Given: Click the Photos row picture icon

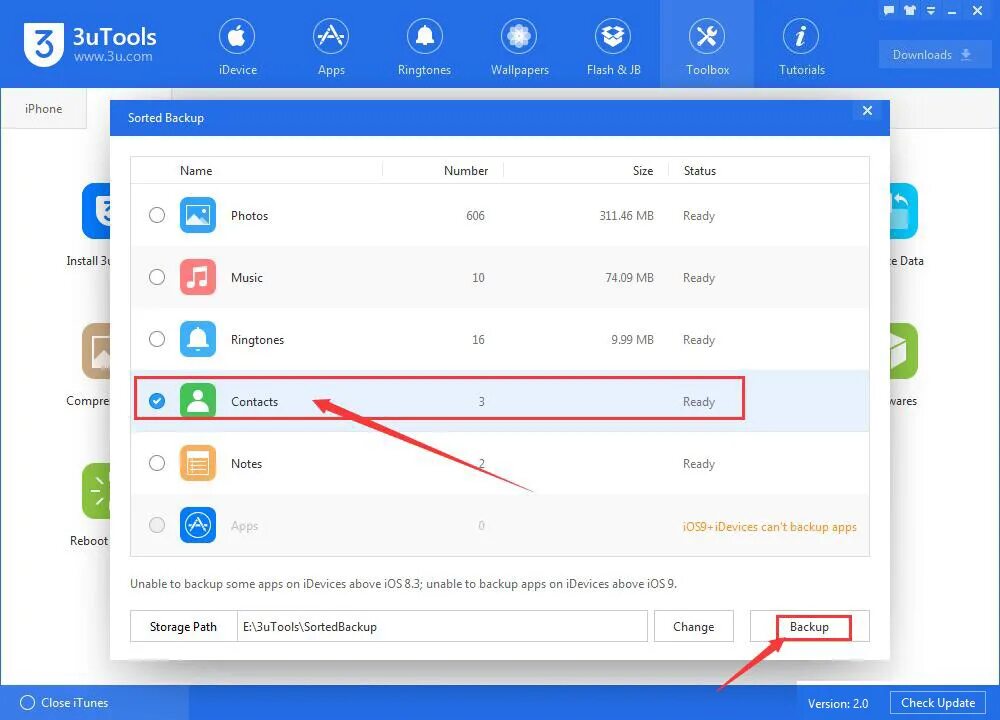Looking at the screenshot, I should pos(198,215).
